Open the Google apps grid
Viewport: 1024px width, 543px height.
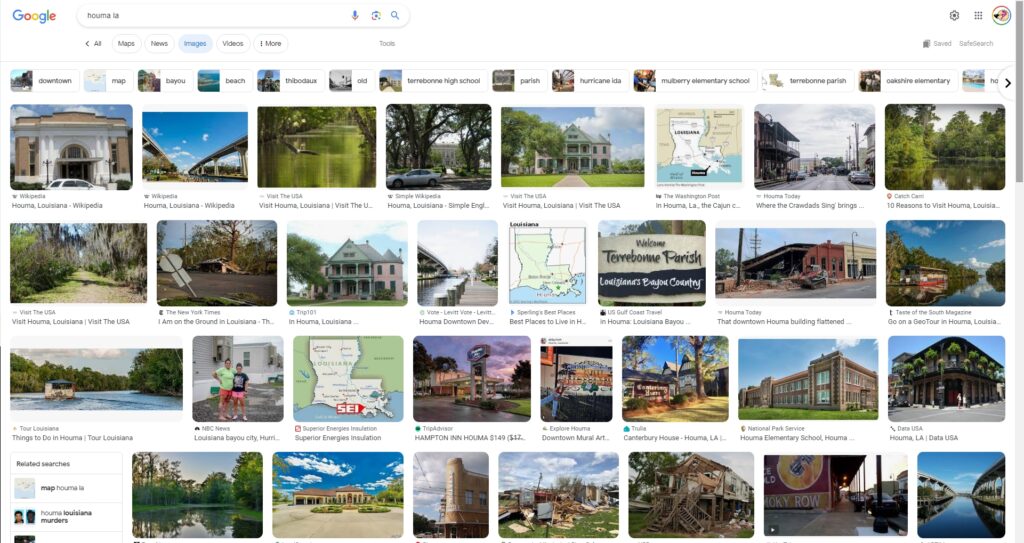978,15
